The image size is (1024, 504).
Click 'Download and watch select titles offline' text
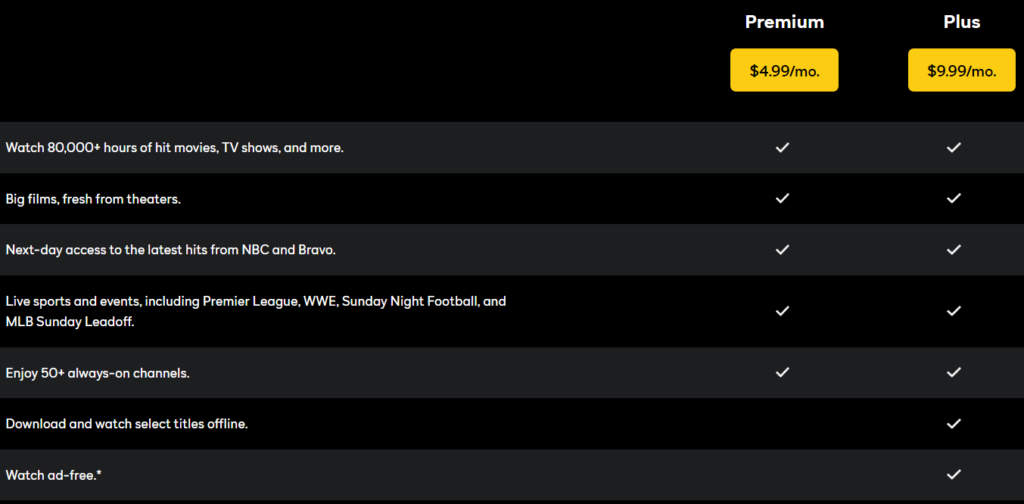127,424
